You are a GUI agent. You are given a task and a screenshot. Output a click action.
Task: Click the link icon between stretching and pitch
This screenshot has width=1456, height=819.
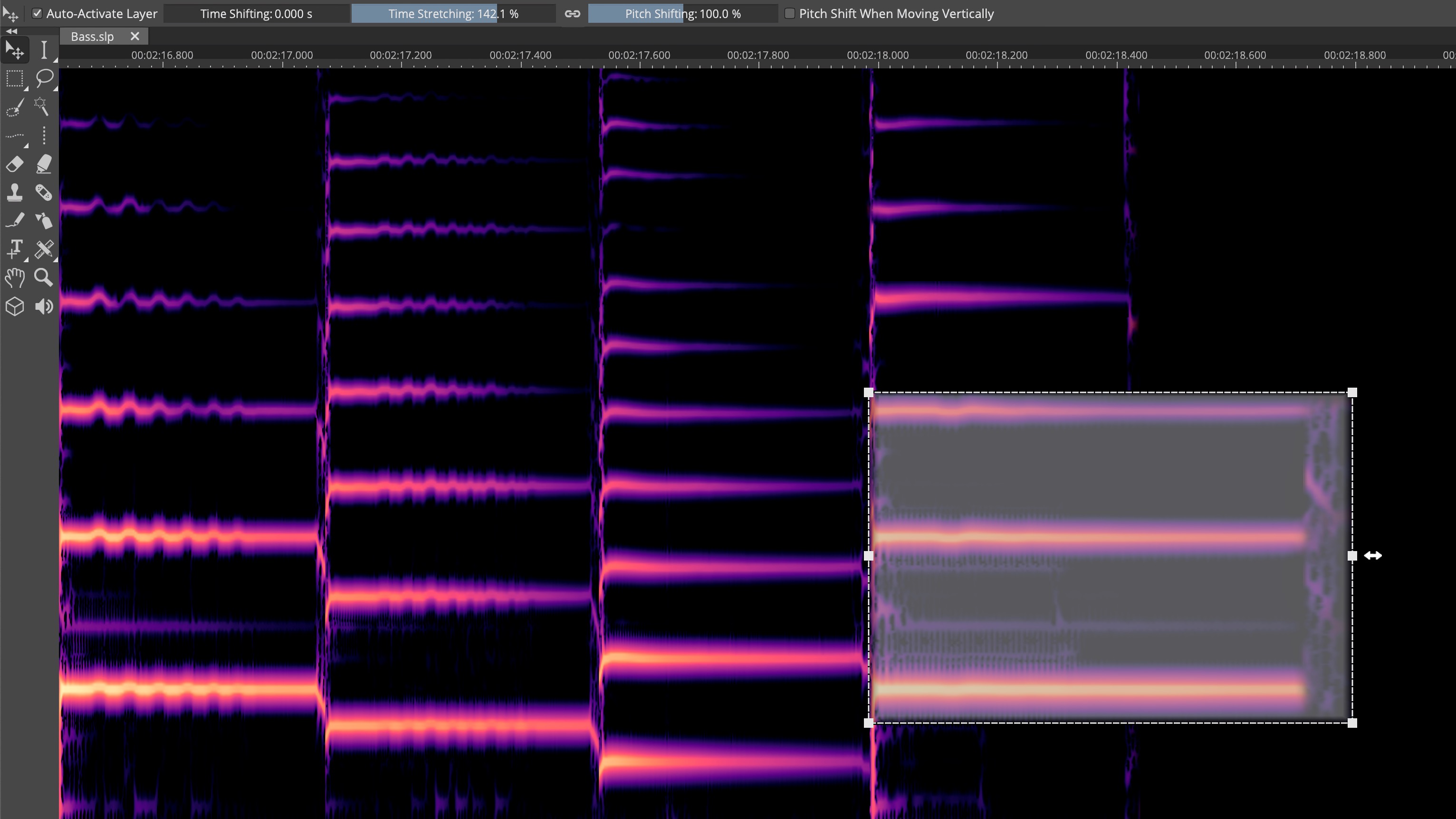(x=572, y=14)
